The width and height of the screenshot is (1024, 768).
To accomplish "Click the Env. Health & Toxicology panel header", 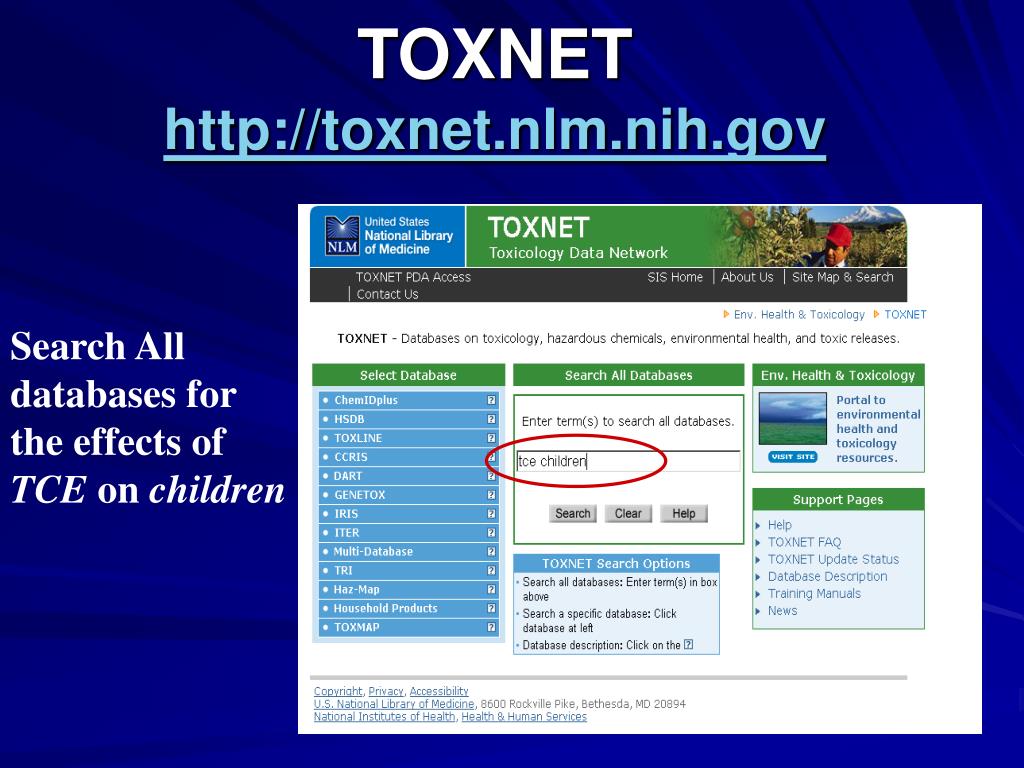I will tap(838, 376).
